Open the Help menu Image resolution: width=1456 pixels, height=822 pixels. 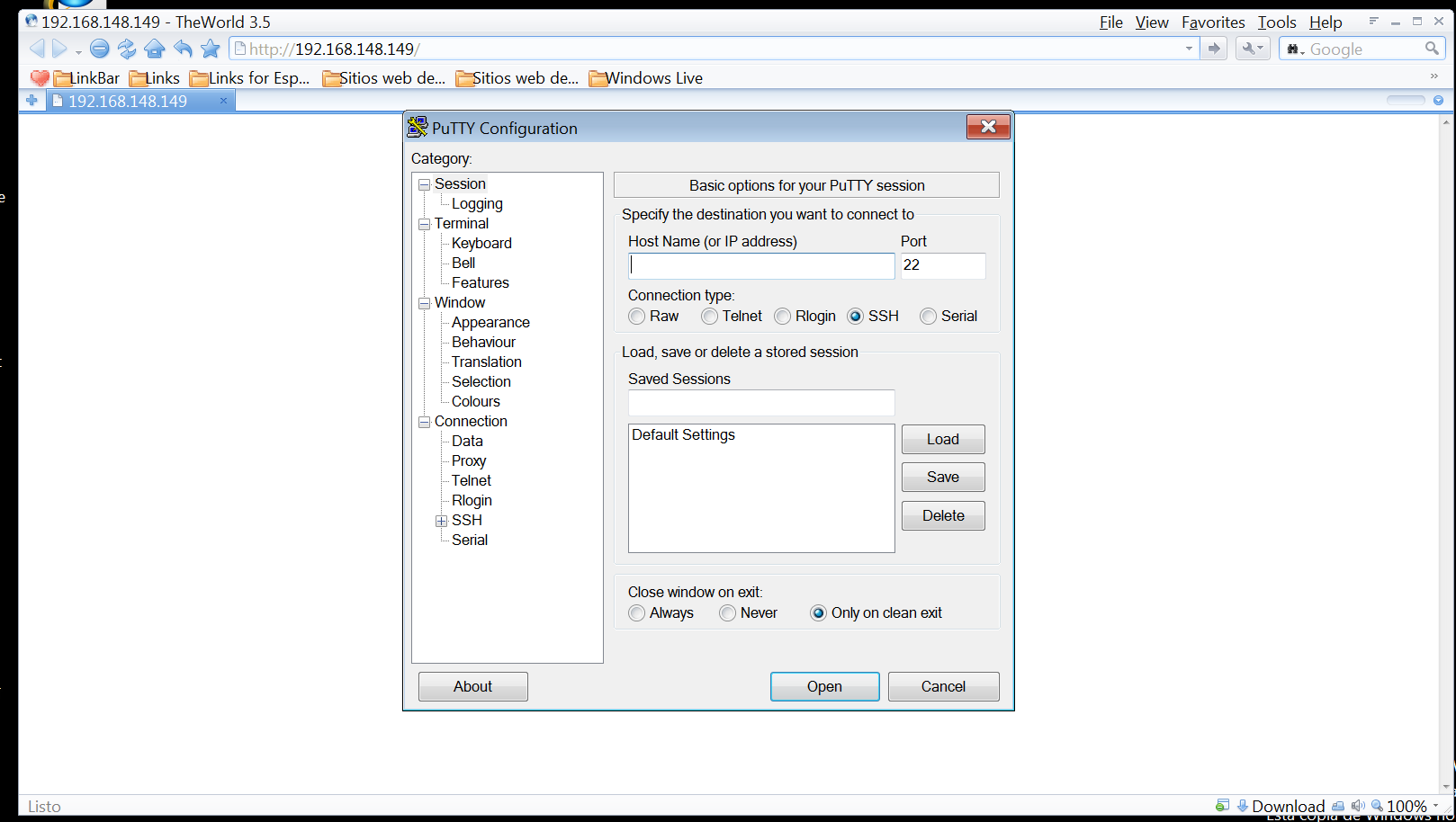point(1326,22)
